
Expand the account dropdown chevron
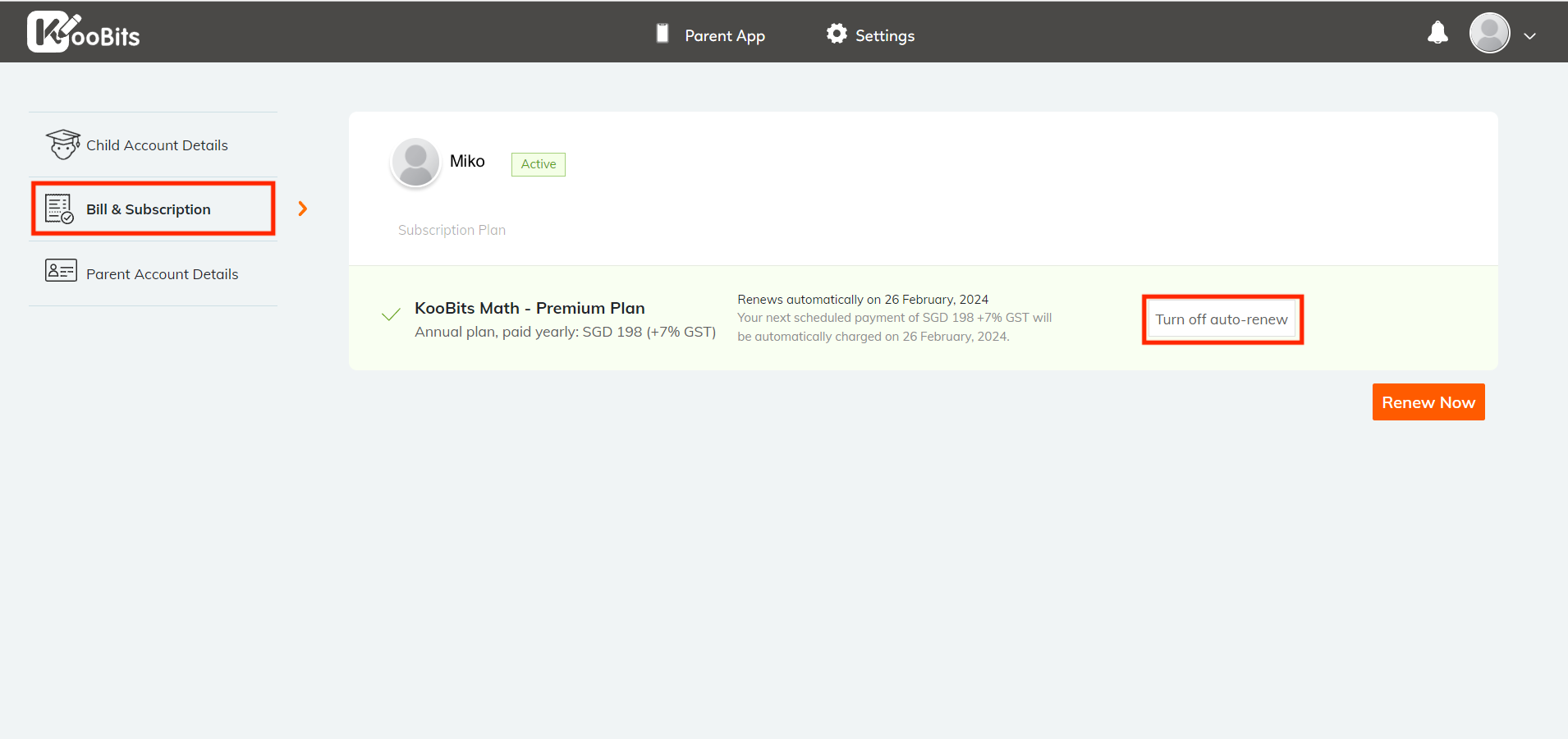(x=1530, y=36)
